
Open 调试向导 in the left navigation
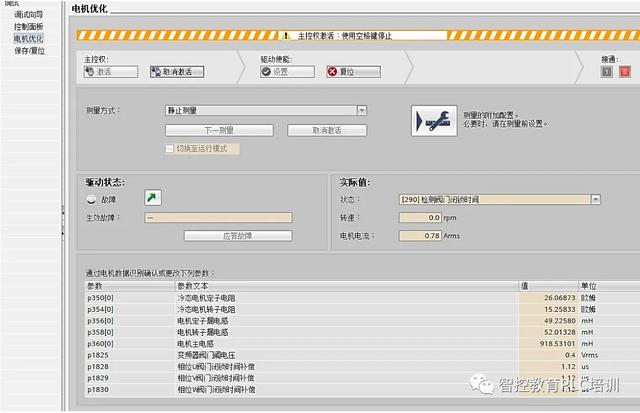(x=28, y=15)
